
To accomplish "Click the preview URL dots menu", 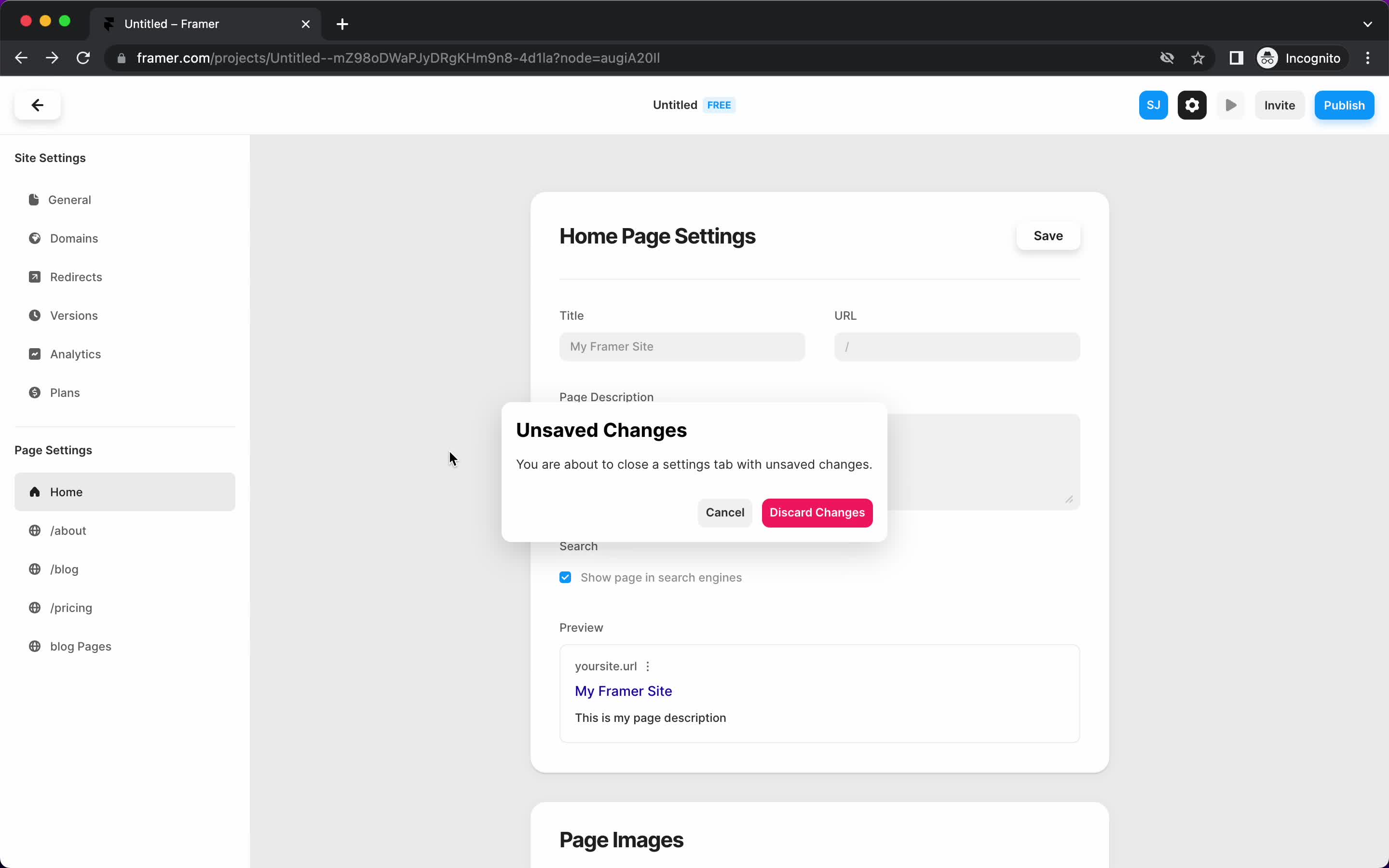I will click(647, 666).
